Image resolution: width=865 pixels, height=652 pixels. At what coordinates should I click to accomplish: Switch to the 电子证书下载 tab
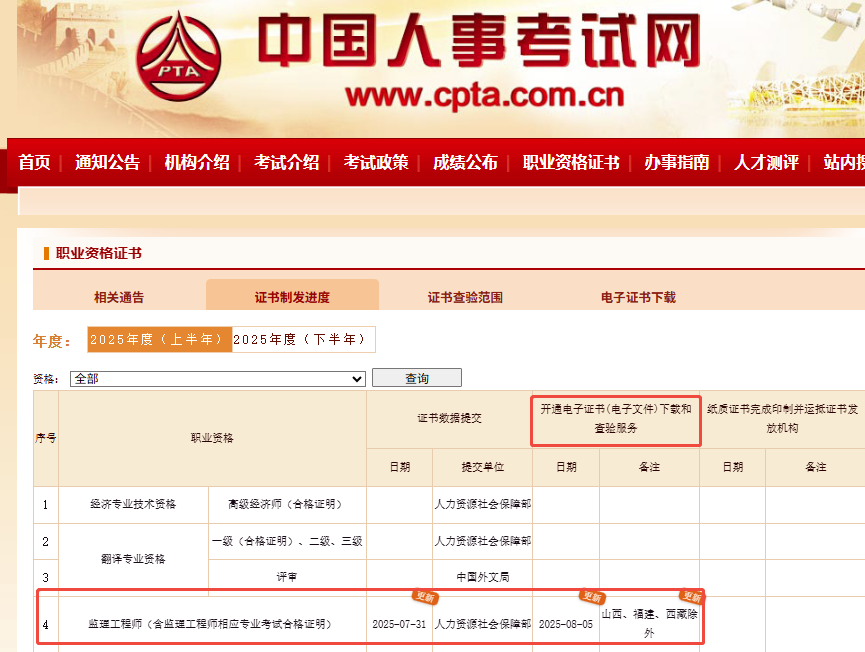(638, 297)
